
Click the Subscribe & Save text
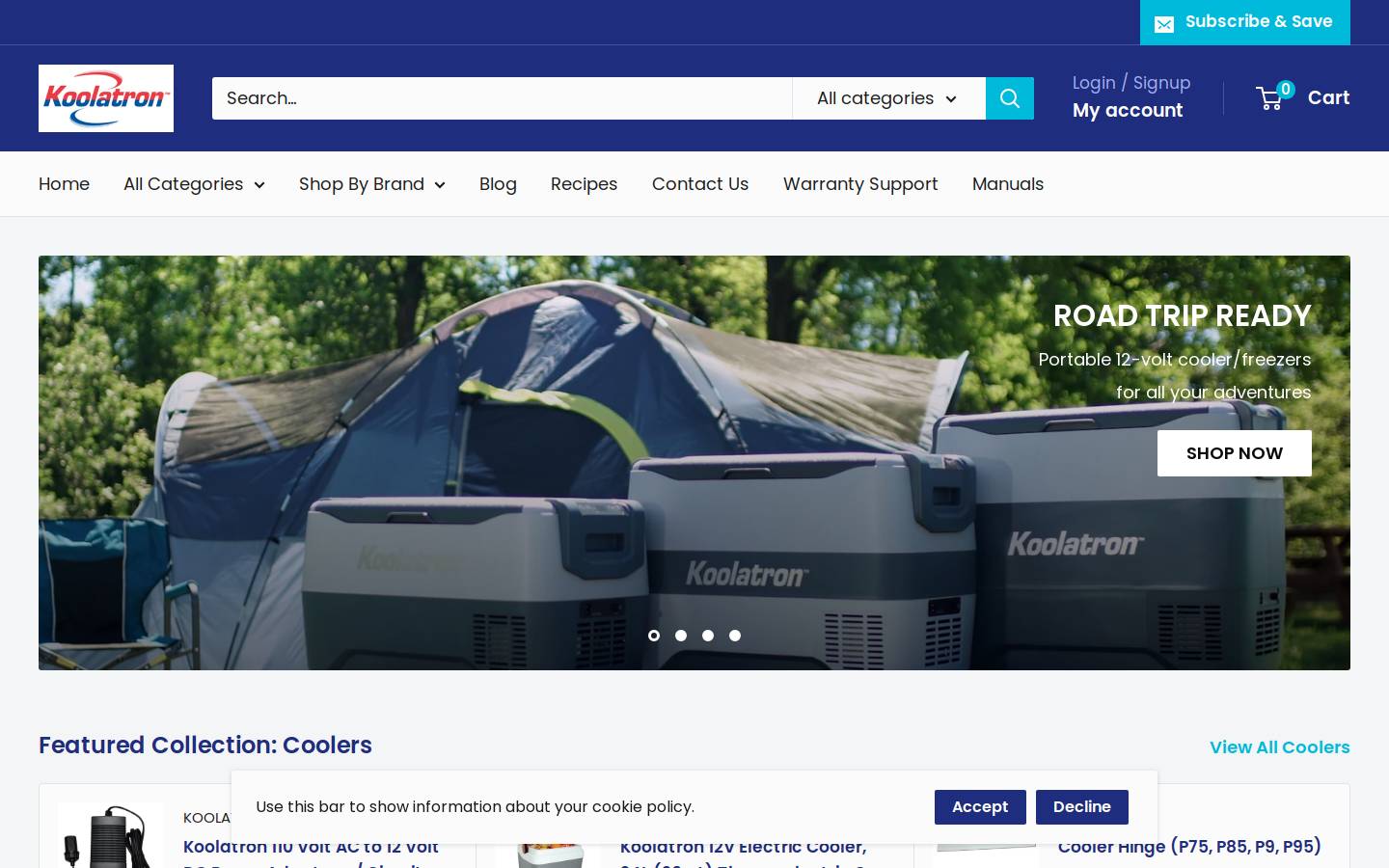(1259, 21)
